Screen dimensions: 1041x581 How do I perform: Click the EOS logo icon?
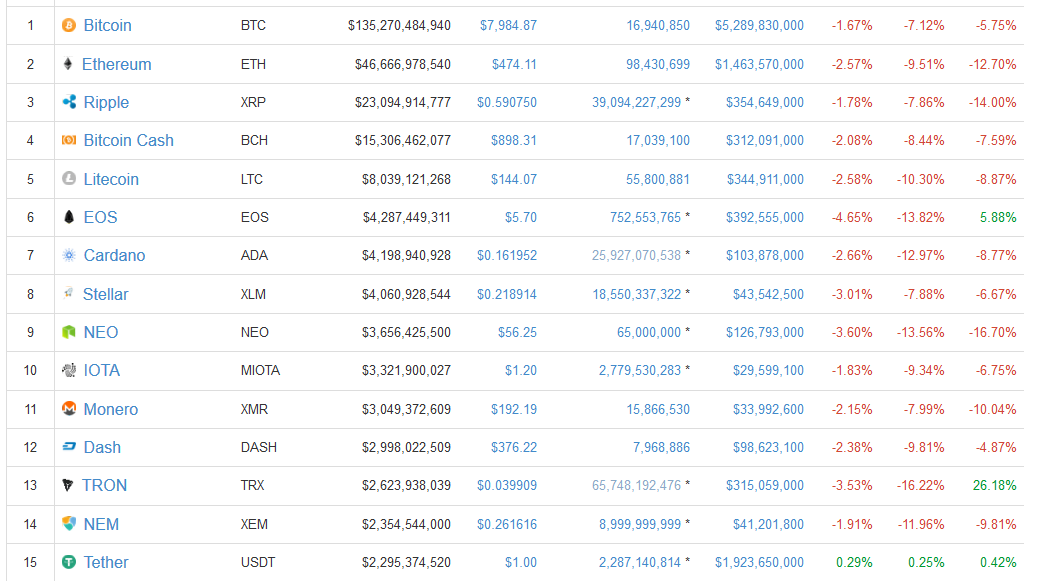point(69,217)
